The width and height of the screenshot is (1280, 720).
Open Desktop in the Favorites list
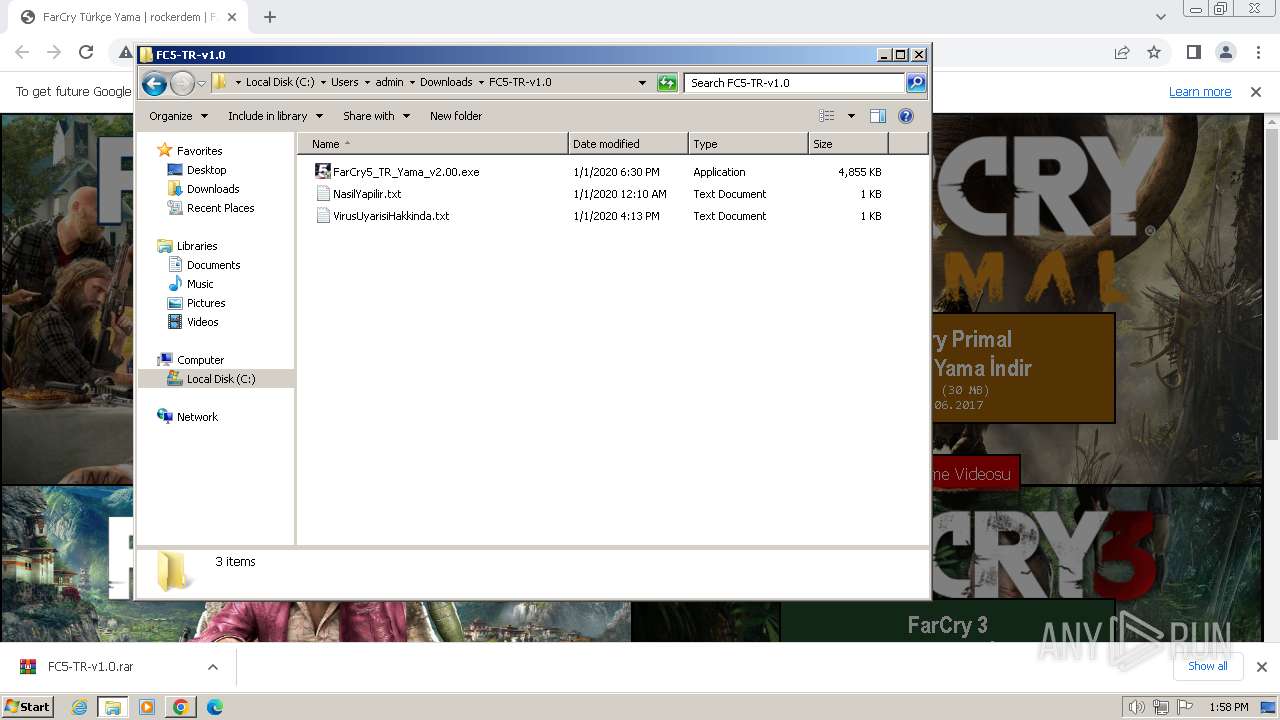click(x=207, y=170)
